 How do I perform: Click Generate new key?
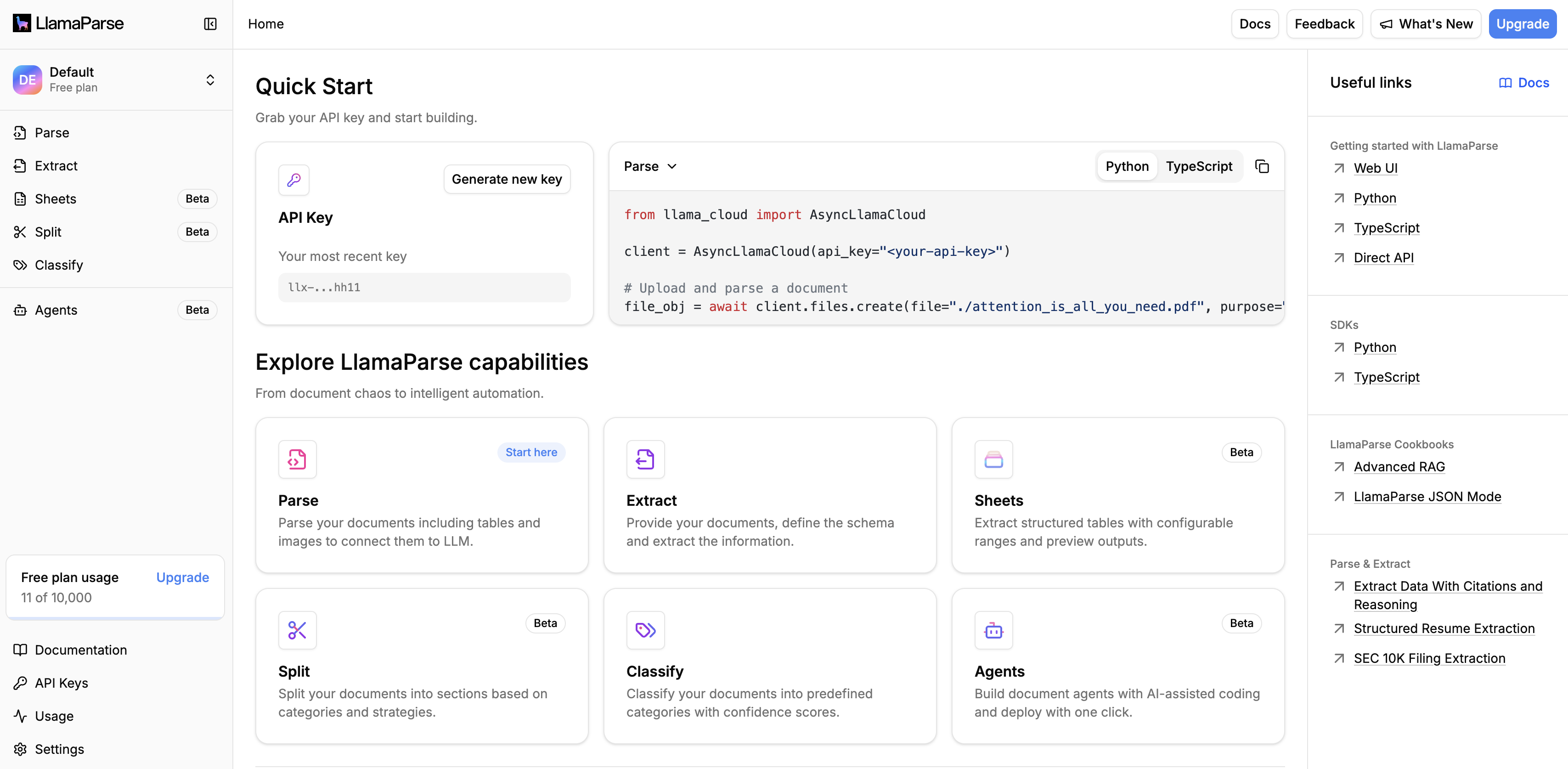[507, 178]
